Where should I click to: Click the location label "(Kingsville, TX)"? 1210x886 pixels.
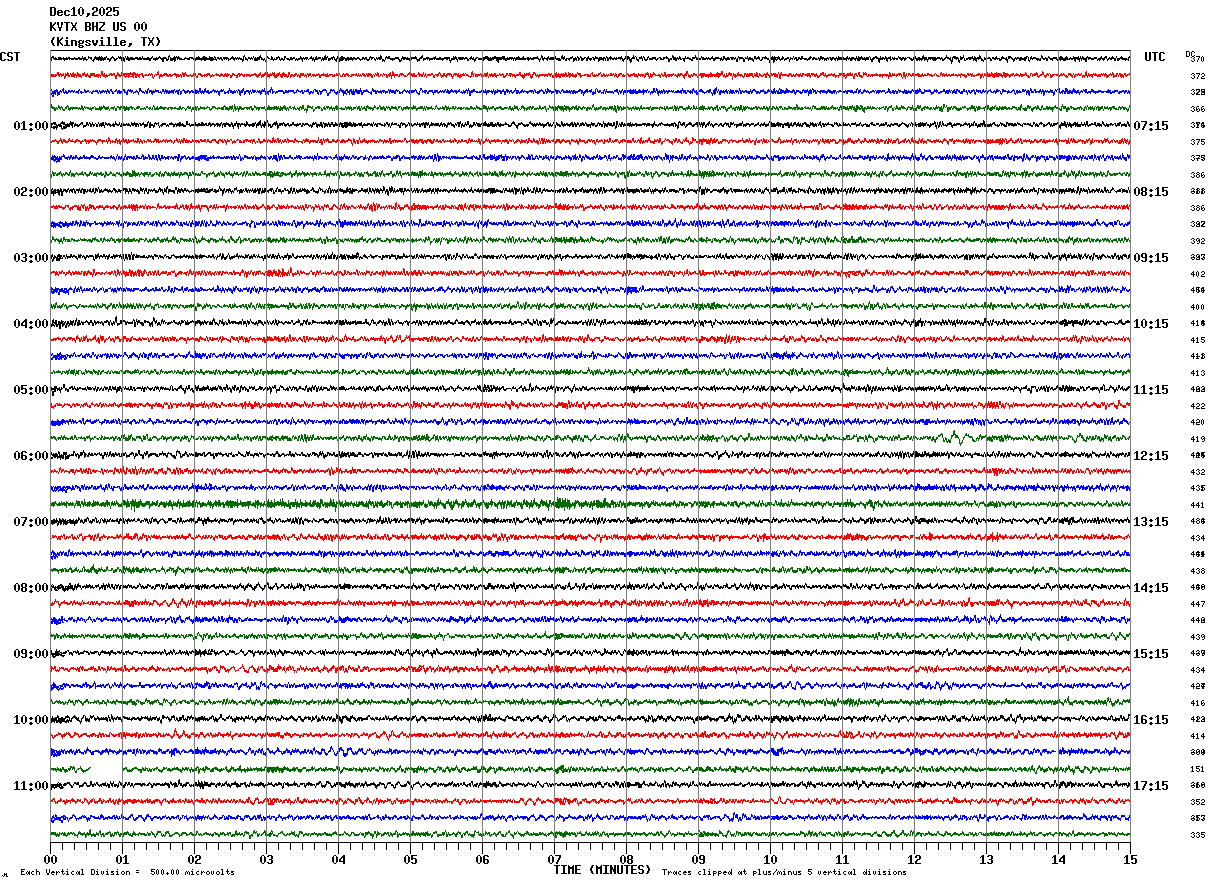(105, 42)
